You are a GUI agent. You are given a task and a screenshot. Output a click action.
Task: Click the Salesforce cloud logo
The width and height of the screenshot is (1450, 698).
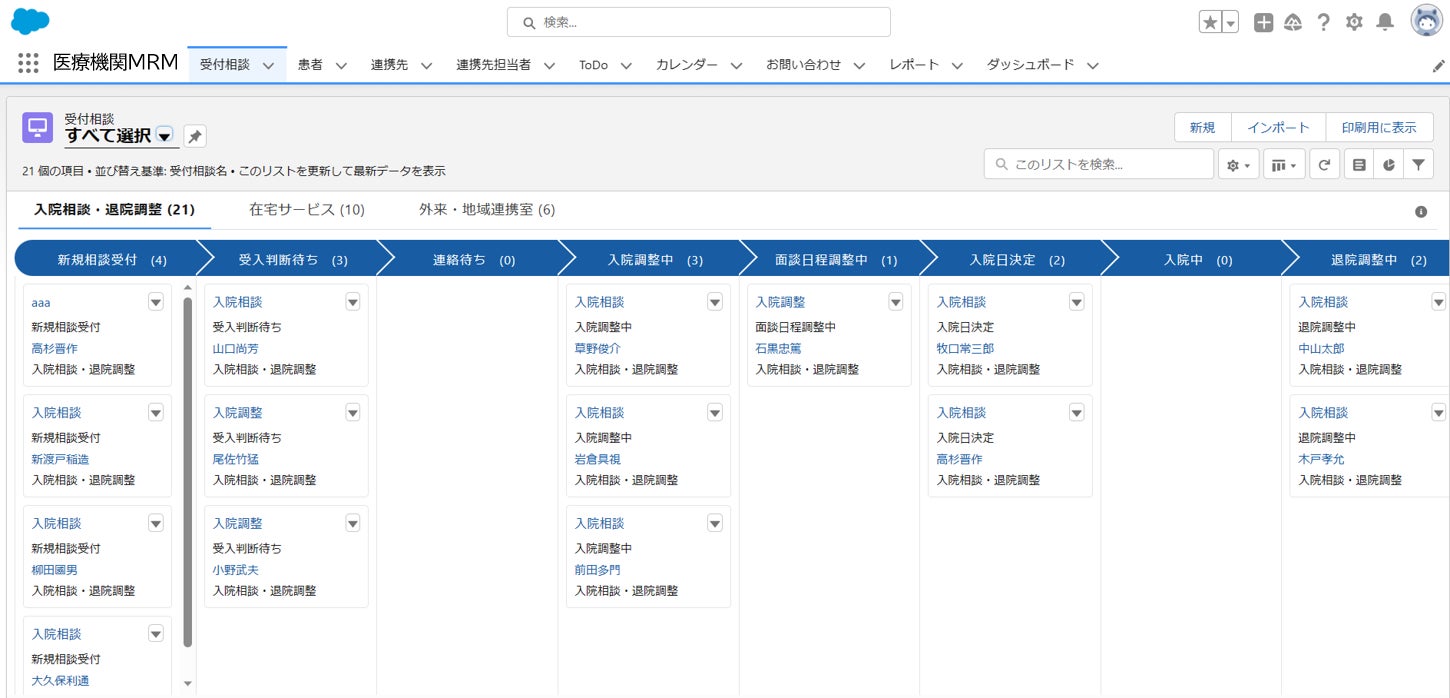tap(30, 21)
